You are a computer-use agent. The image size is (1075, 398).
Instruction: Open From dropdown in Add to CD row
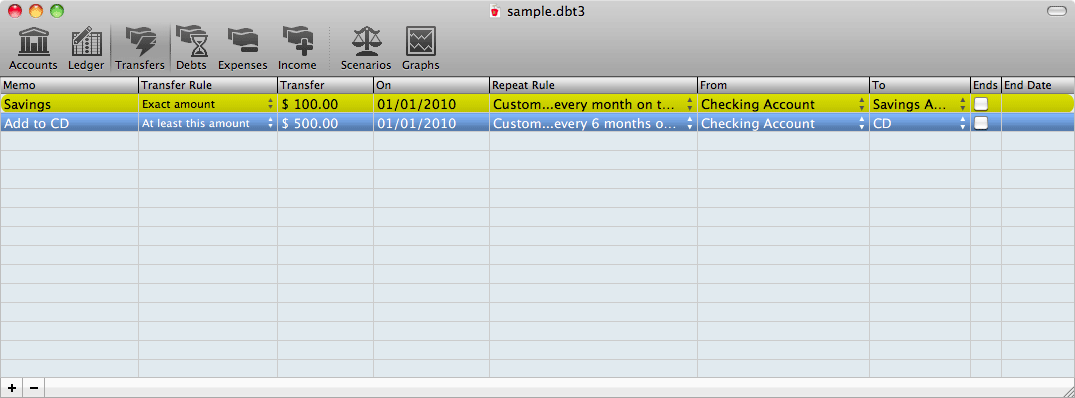coord(782,123)
